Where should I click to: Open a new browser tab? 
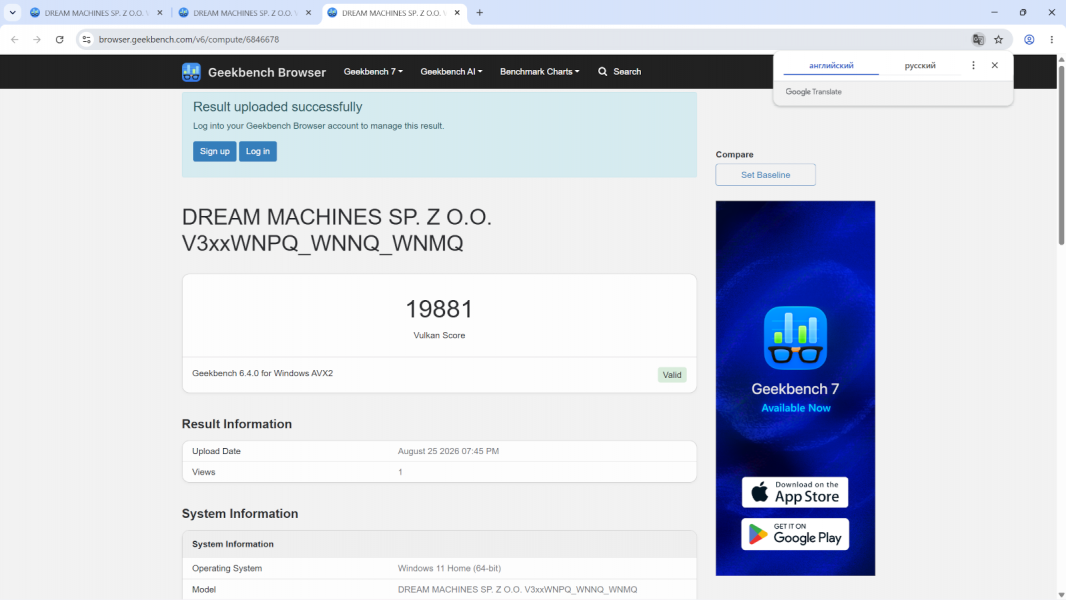tap(479, 13)
